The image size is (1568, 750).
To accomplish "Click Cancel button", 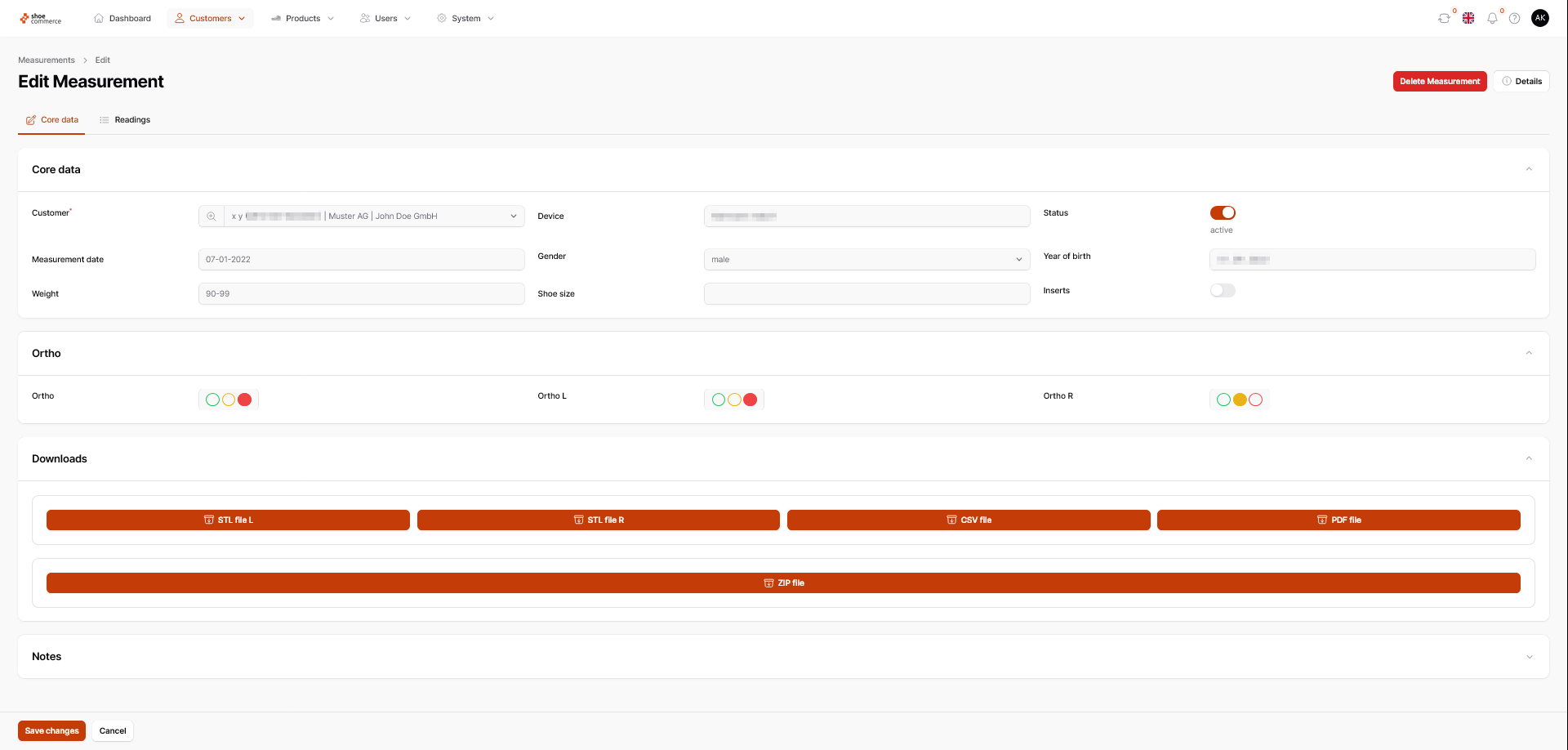I will click(x=113, y=730).
